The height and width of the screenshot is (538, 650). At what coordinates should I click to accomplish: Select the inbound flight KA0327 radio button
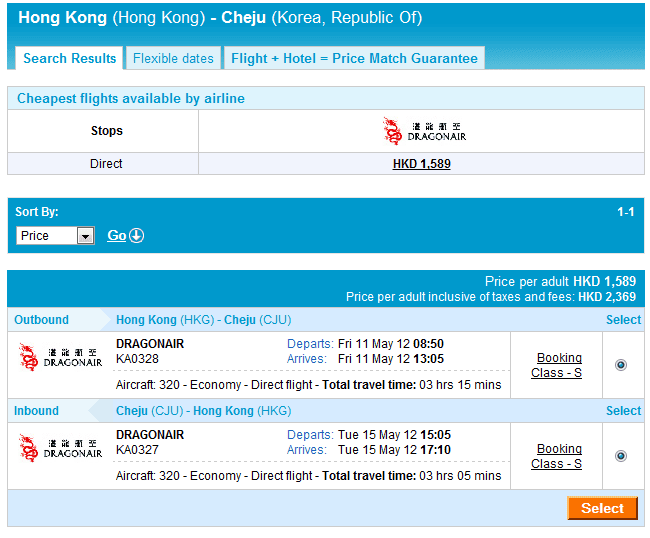tap(621, 456)
